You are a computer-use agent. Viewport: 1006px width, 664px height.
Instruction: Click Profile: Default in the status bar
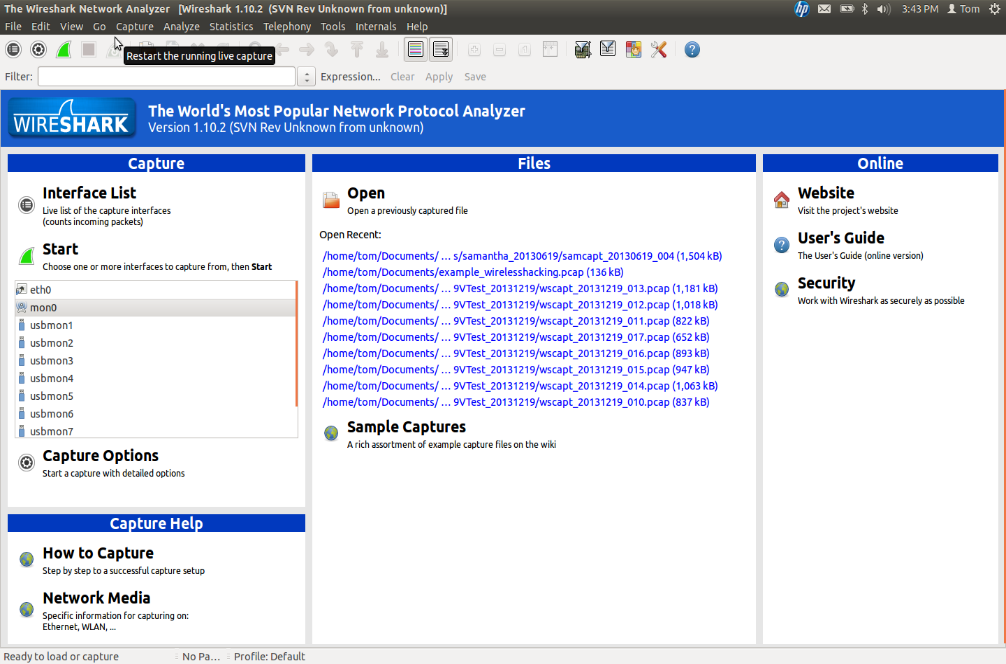(269, 656)
